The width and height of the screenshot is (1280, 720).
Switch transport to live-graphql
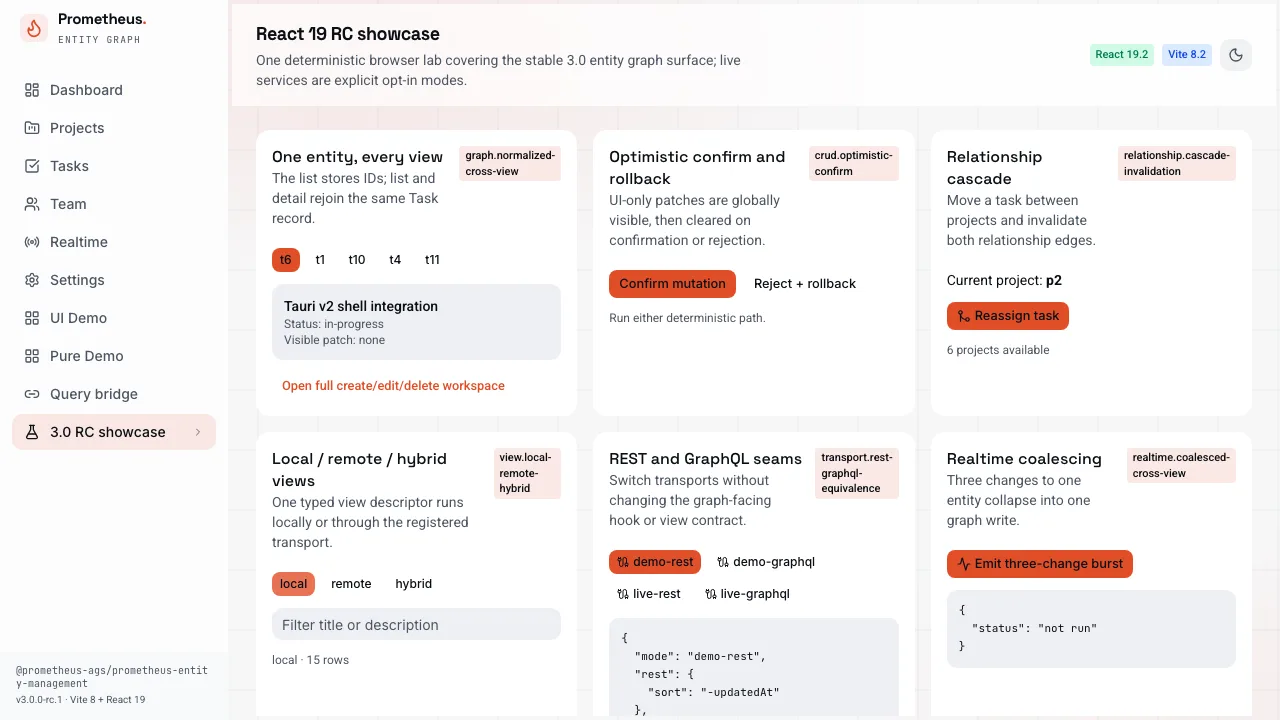pyautogui.click(x=747, y=594)
